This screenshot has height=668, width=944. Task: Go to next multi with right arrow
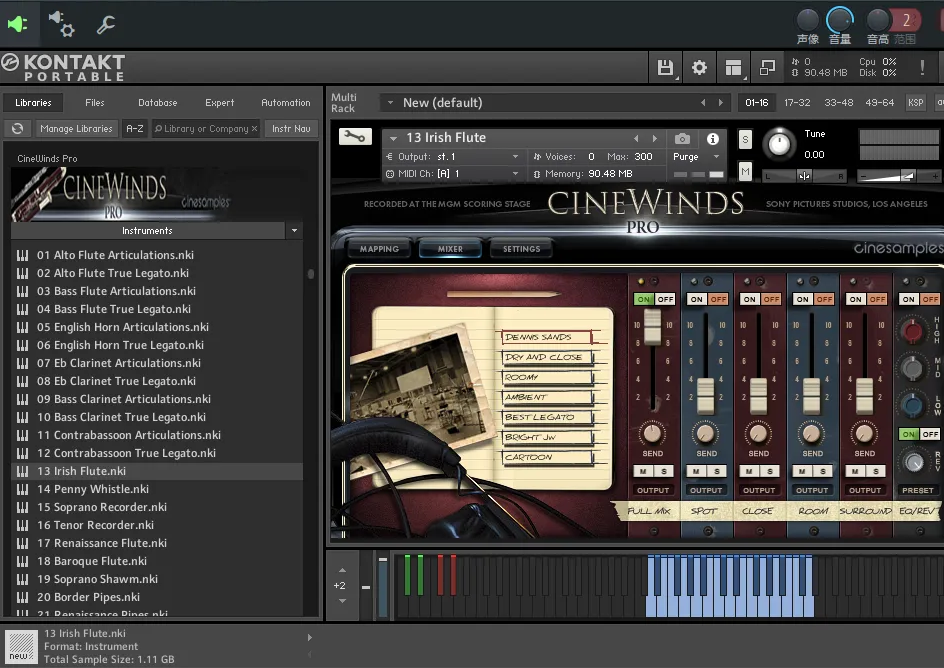721,103
